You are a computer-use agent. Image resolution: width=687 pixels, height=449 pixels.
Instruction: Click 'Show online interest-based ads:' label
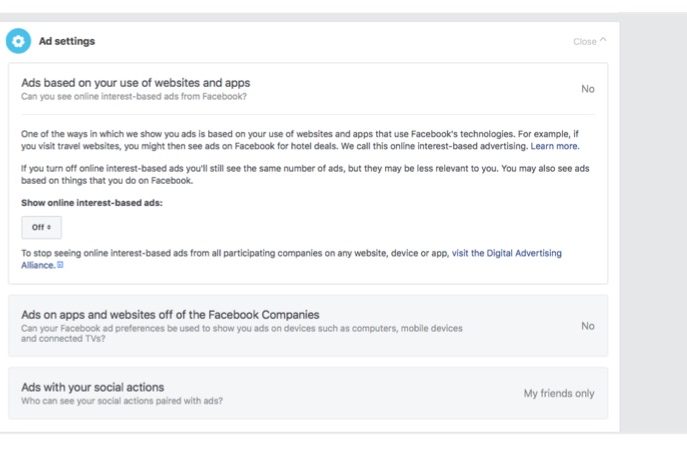point(91,203)
